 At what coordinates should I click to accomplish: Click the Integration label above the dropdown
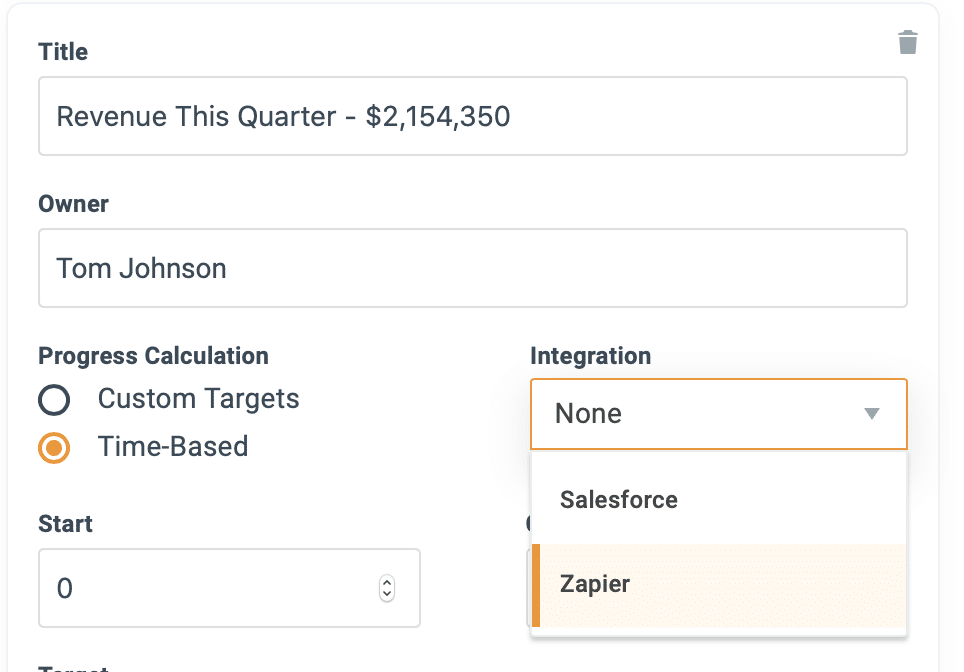pyautogui.click(x=590, y=356)
